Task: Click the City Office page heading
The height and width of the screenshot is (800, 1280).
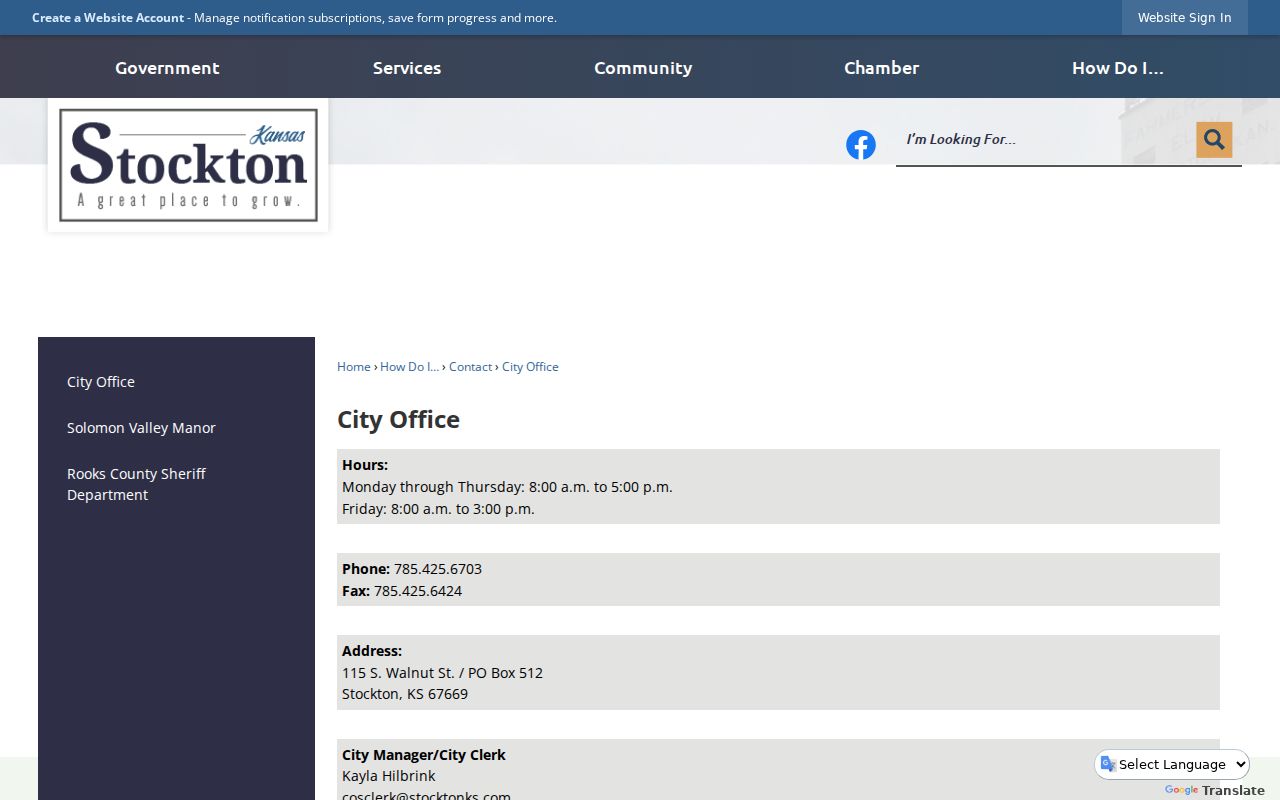Action: point(398,419)
